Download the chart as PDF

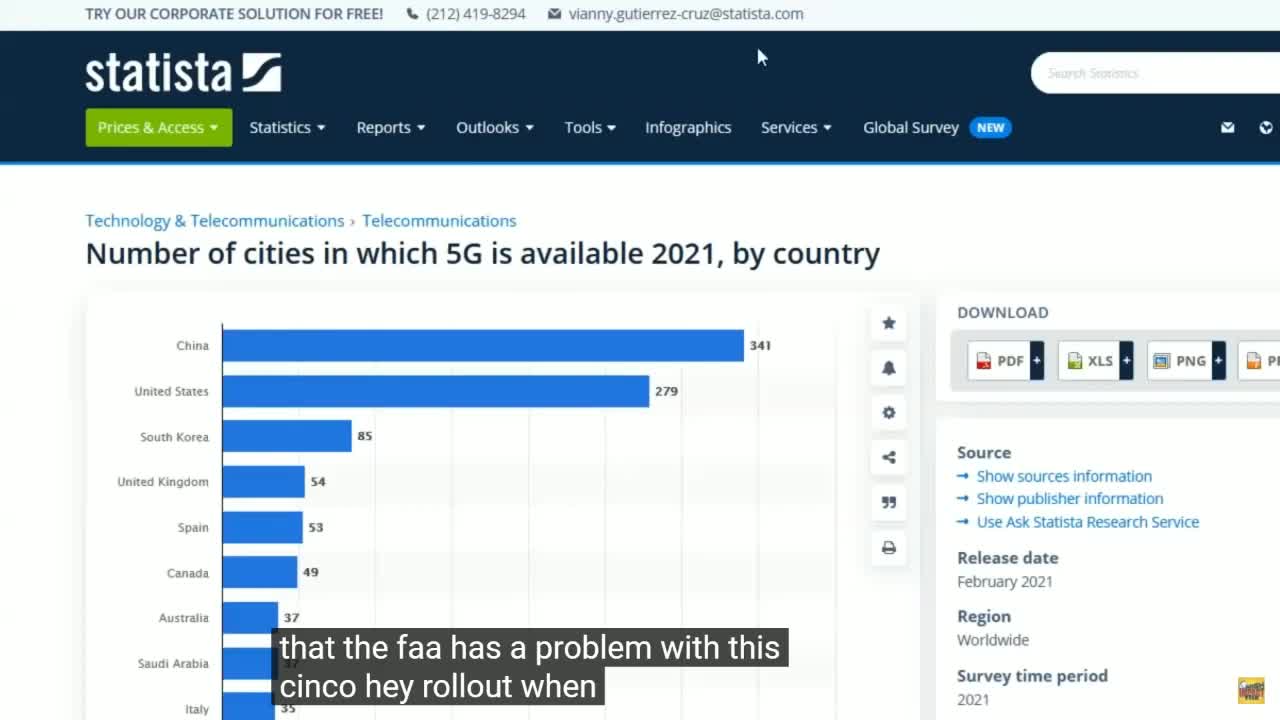coord(1006,360)
